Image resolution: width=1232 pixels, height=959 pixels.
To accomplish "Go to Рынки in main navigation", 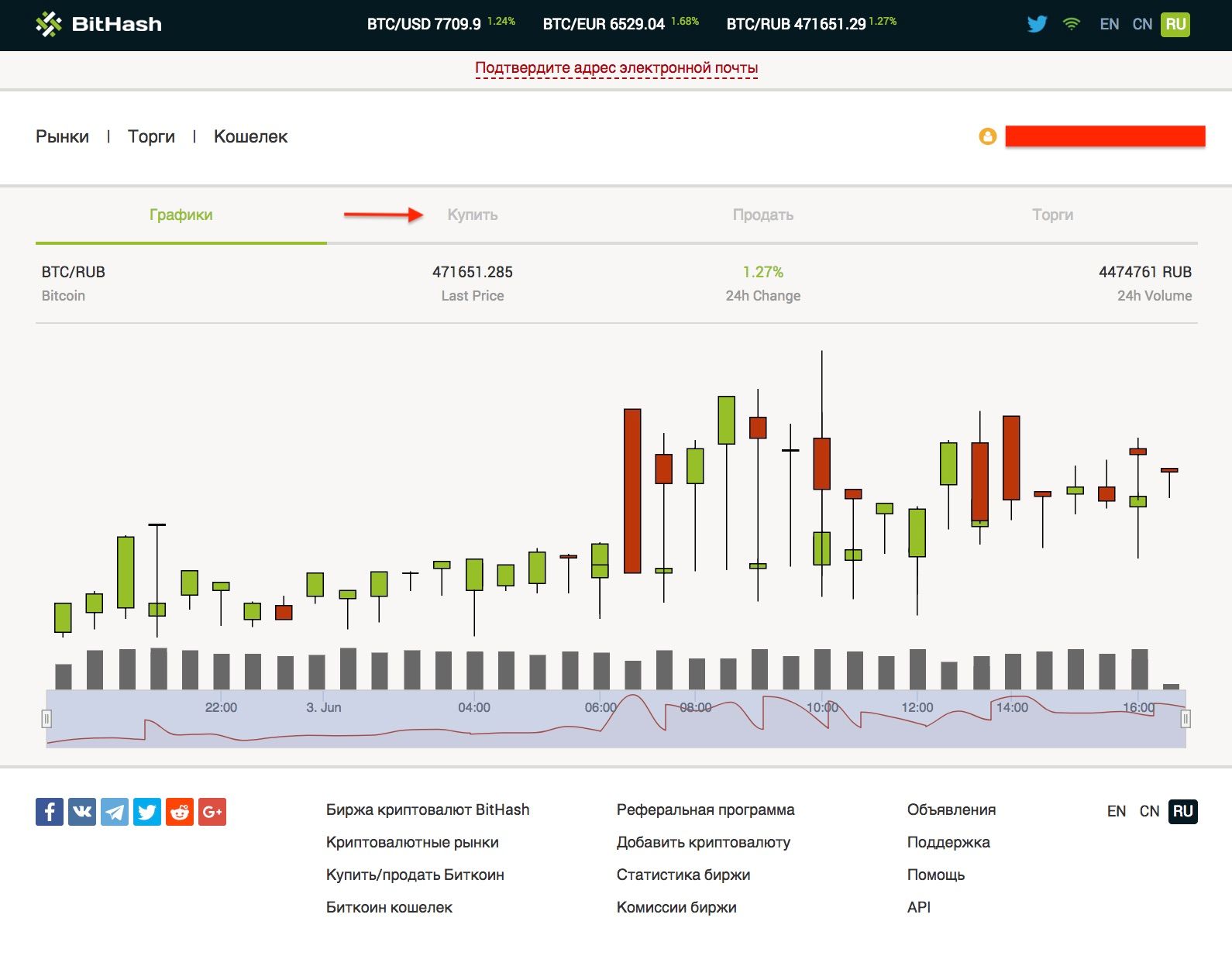I will pyautogui.click(x=62, y=136).
